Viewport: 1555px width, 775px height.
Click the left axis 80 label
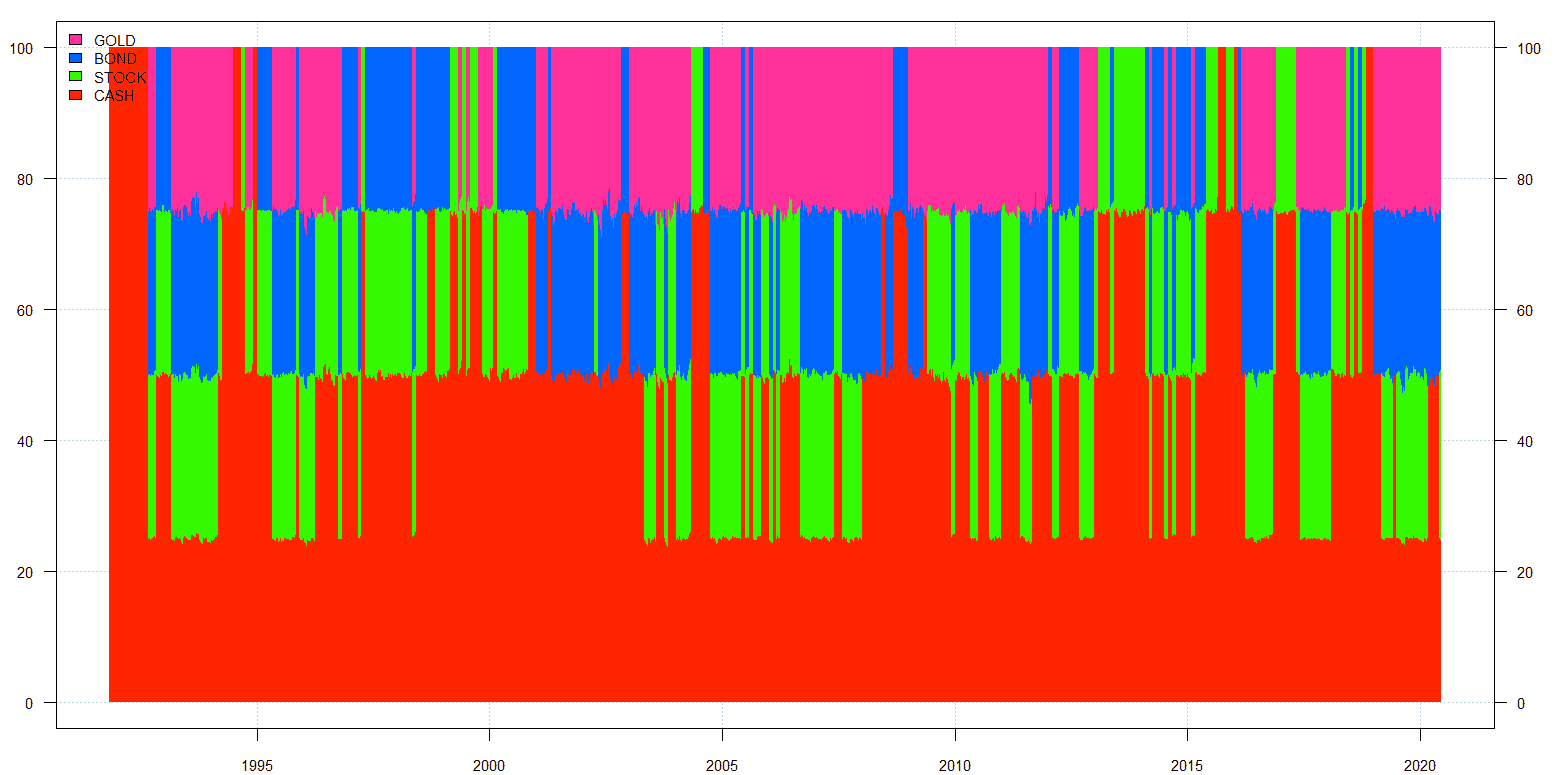point(24,179)
